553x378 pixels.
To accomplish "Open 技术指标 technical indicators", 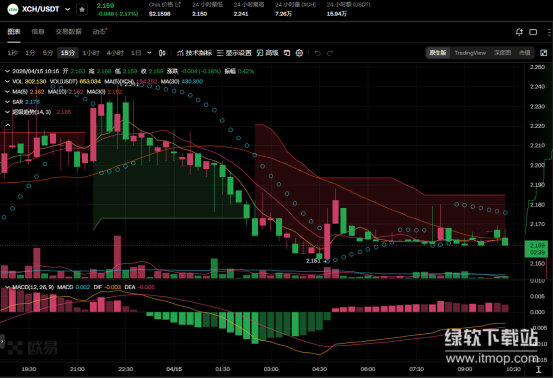I will 194,53.
